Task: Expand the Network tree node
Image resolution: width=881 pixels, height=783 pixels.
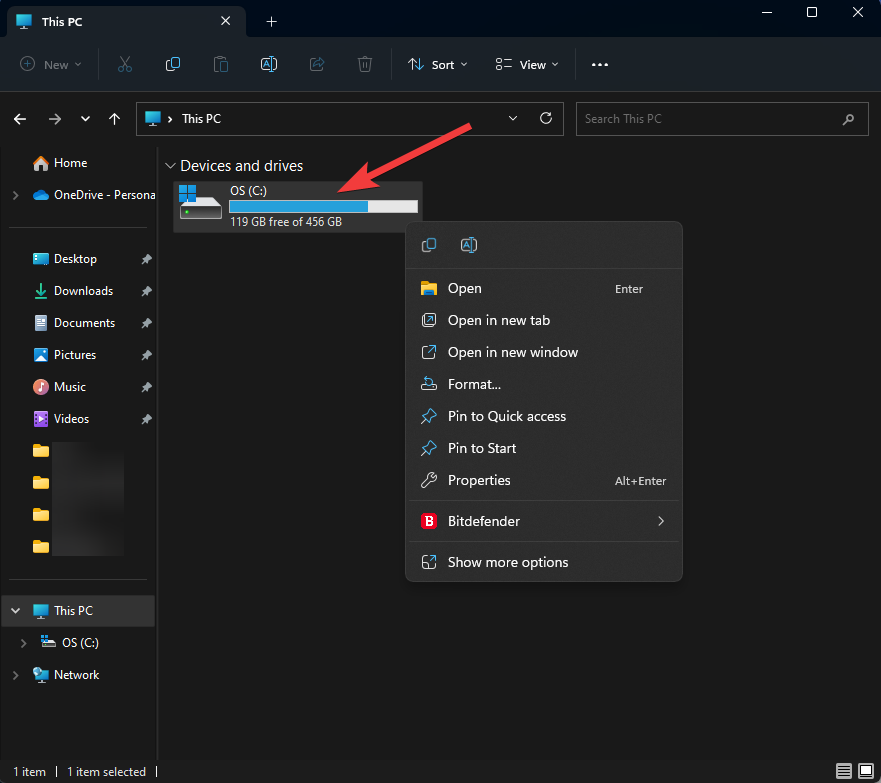Action: click(x=15, y=675)
